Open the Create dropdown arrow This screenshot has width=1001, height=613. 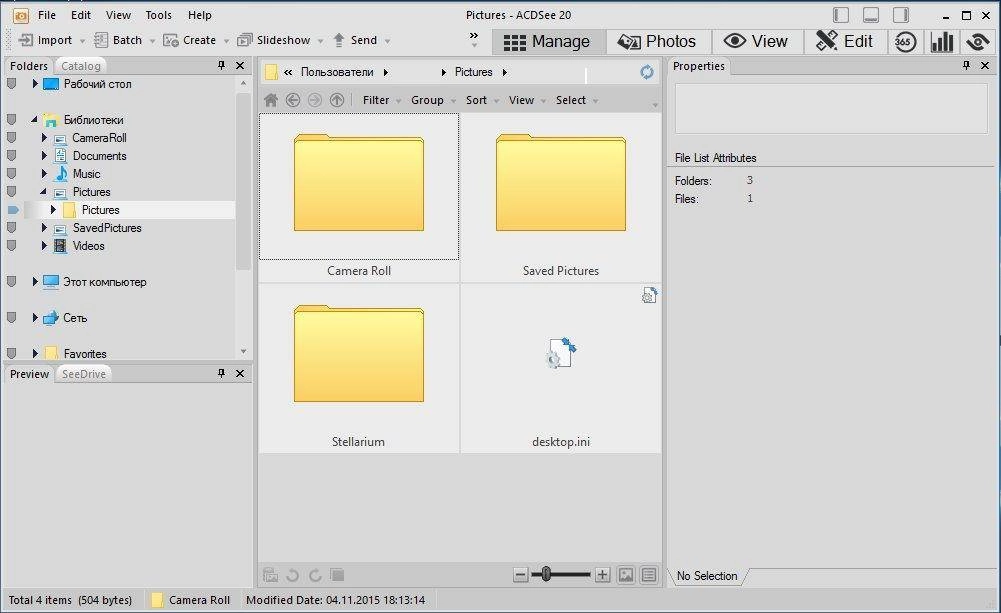(226, 41)
